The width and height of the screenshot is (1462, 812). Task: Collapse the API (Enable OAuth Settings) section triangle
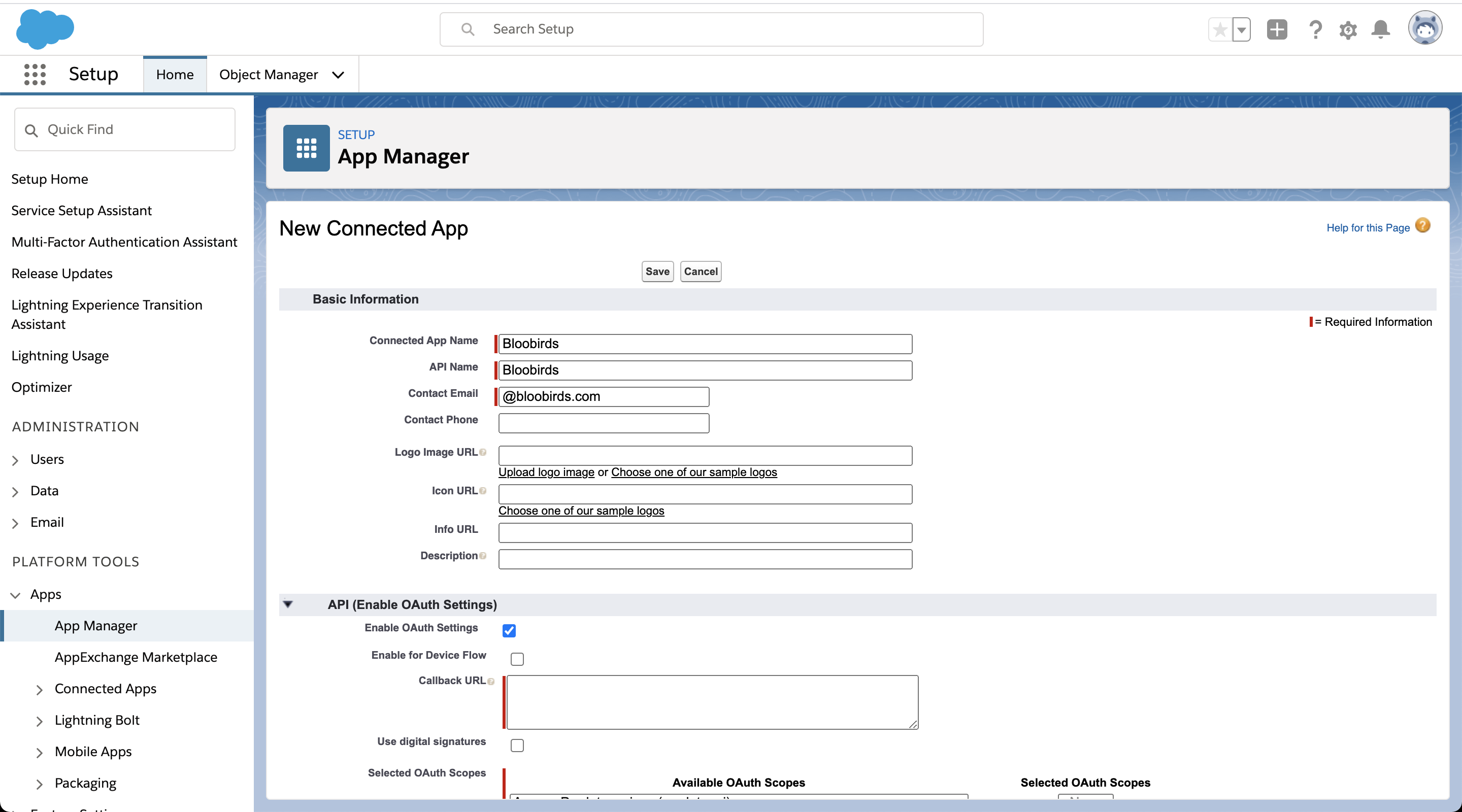(x=288, y=604)
